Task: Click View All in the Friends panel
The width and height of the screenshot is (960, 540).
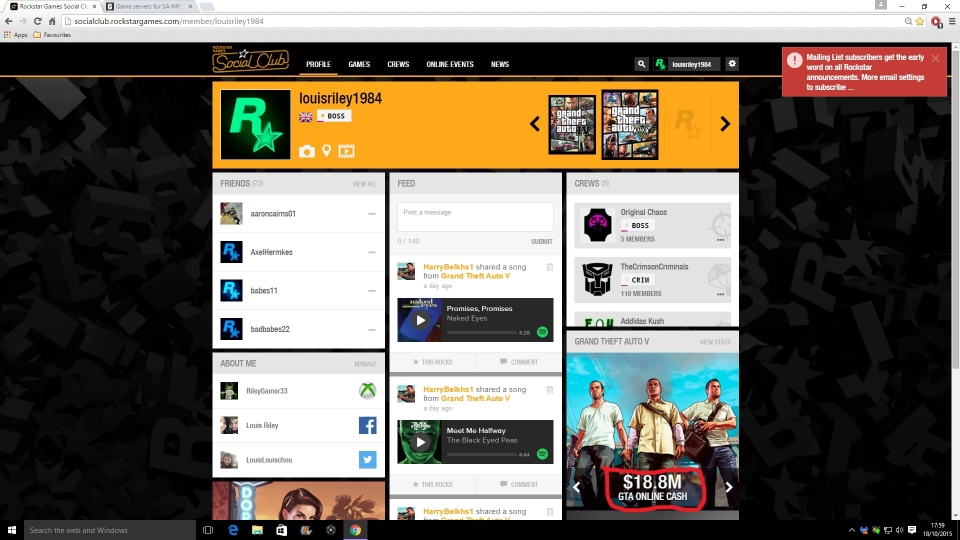Action: pos(364,184)
